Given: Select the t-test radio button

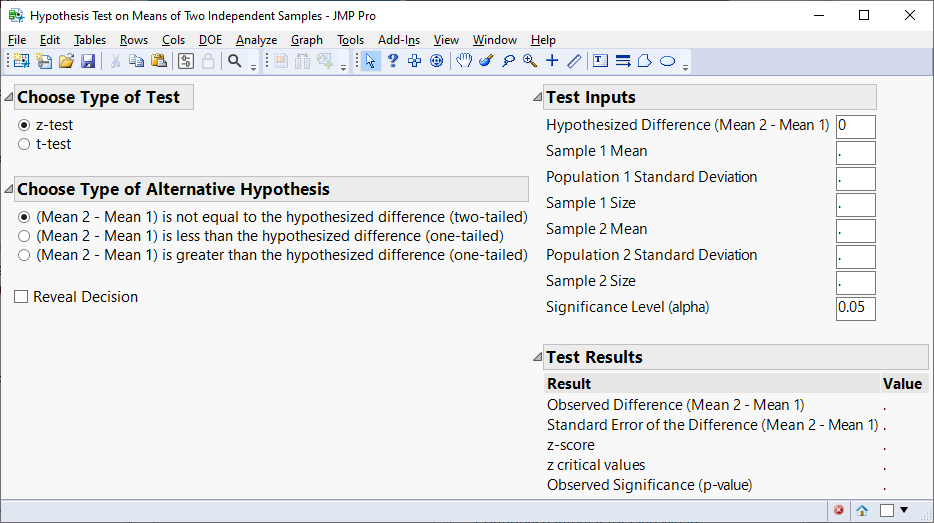Looking at the screenshot, I should (x=24, y=144).
